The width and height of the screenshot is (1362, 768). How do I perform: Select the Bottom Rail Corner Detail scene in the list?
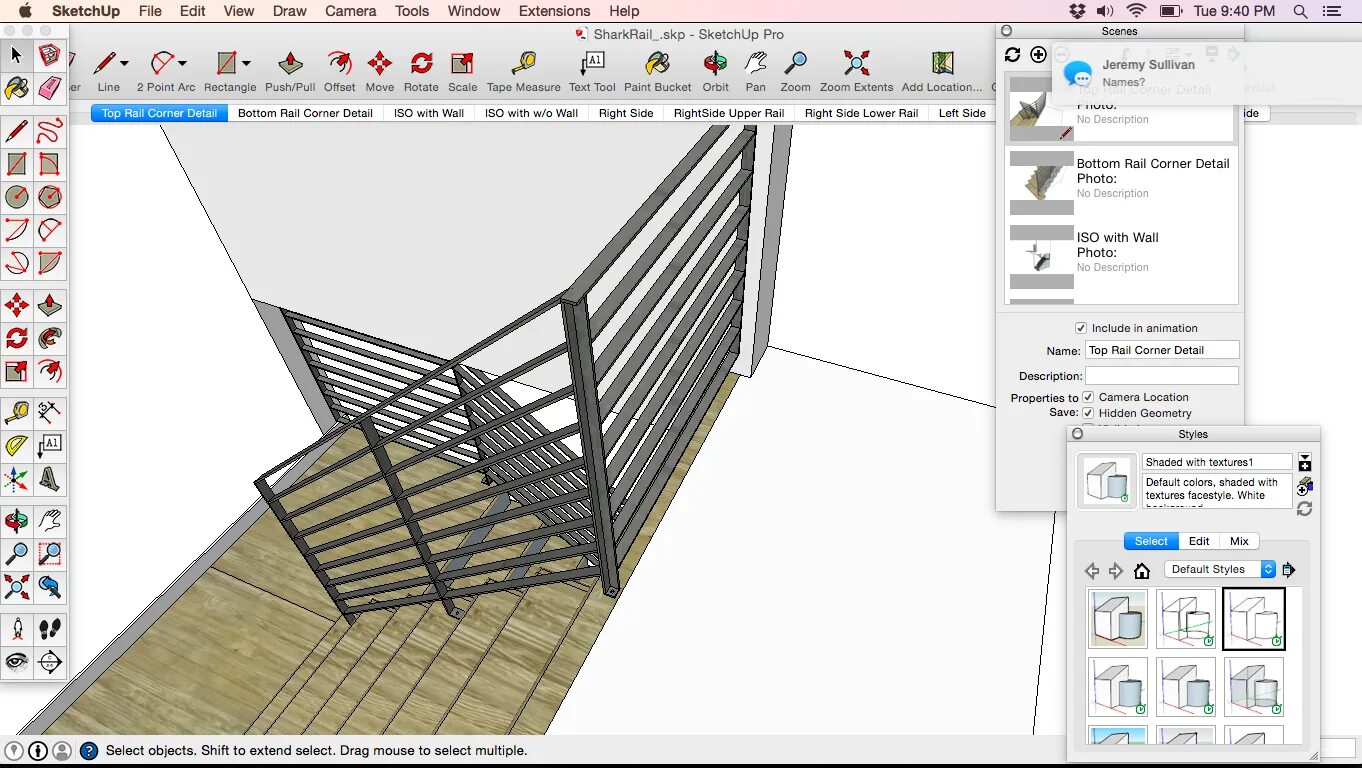[x=1121, y=183]
